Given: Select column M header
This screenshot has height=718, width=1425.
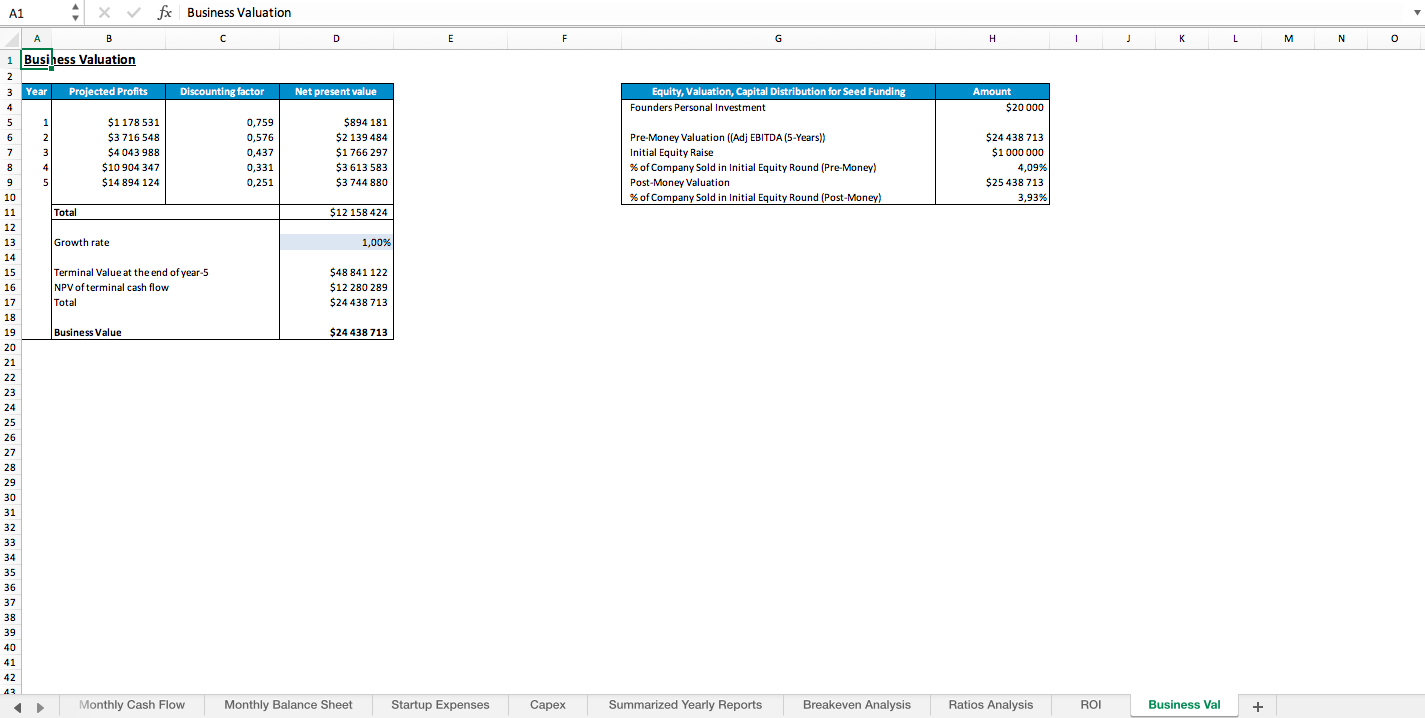Looking at the screenshot, I should pos(1287,38).
